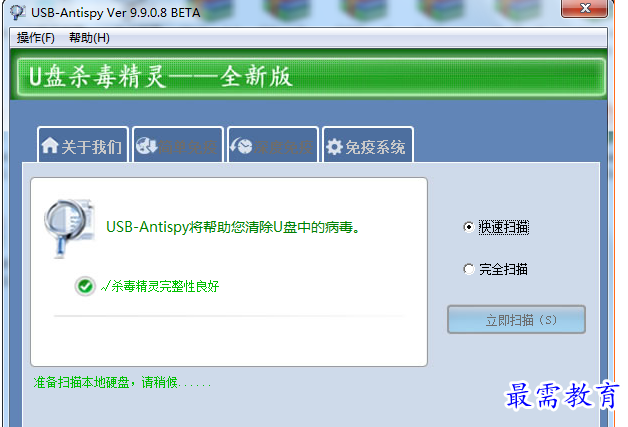Click the magnifying glass scan icon
628x427 pixels.
[x=69, y=228]
